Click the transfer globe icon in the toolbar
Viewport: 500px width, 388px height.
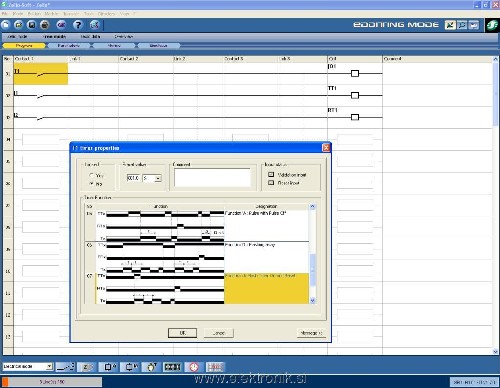click(95, 25)
